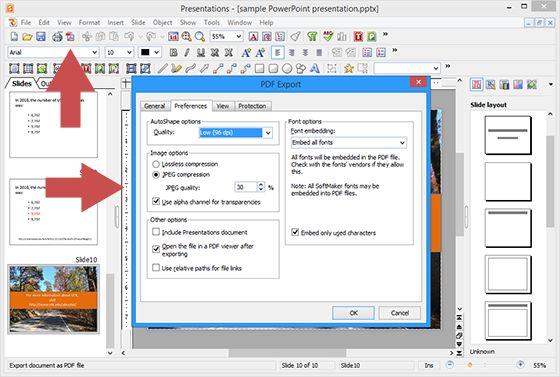560x377 pixels.
Task: Click the zoom in plus icon in status bar
Action: click(x=520, y=365)
